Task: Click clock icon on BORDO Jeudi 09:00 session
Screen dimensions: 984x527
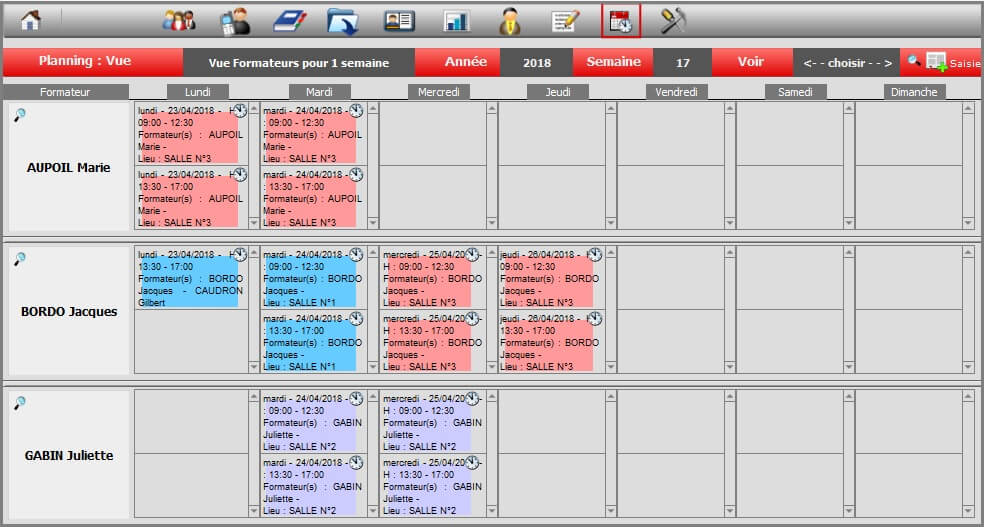Action: (594, 255)
